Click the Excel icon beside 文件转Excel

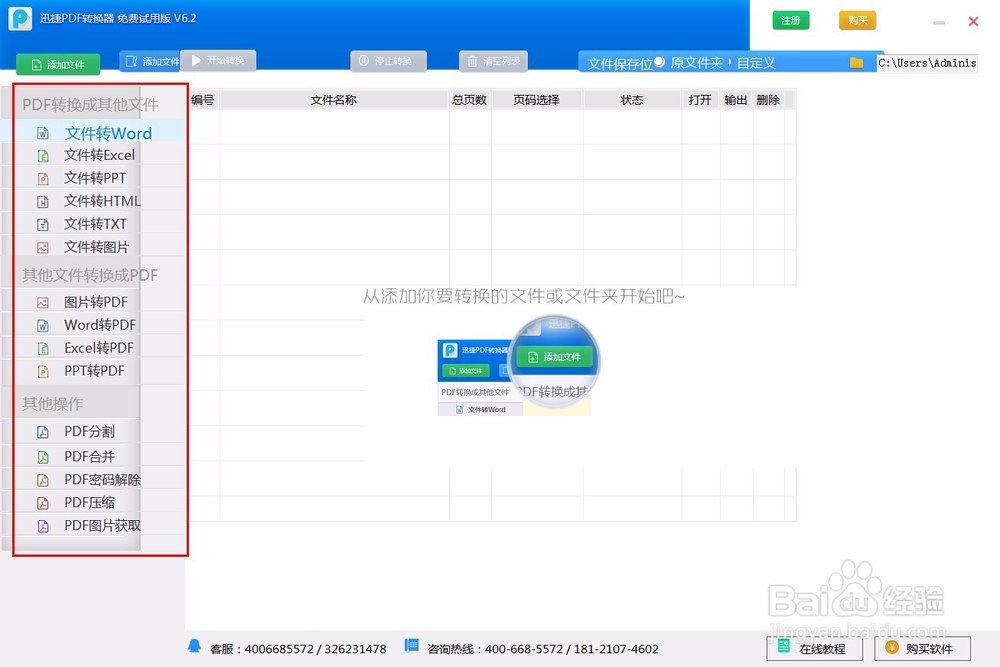point(43,156)
